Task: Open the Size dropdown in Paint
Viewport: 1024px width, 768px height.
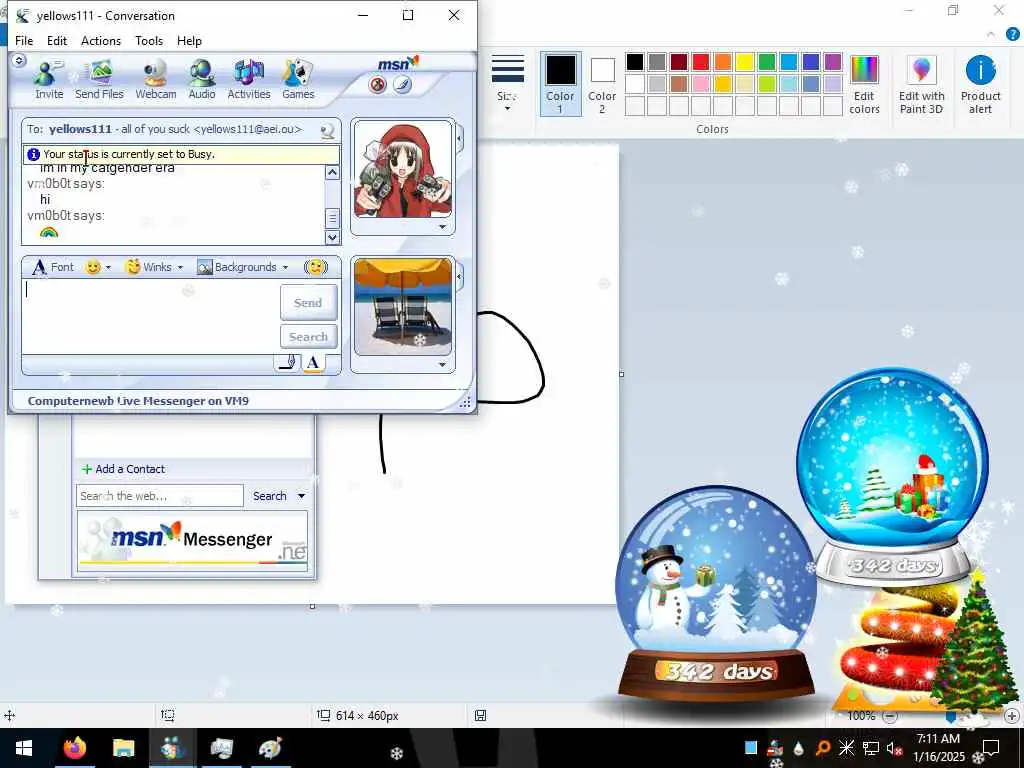Action: 507,82
